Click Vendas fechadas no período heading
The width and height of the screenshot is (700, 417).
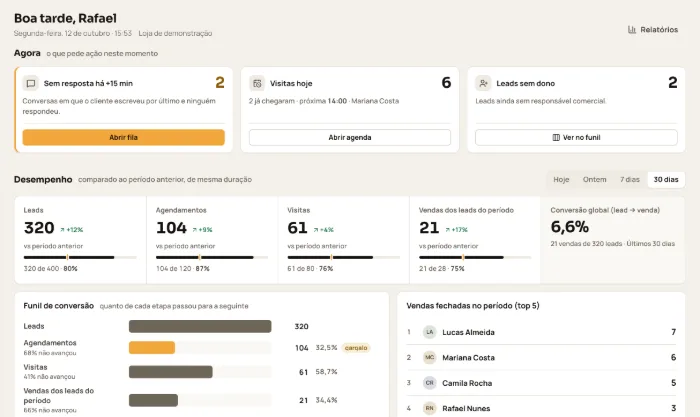[x=473, y=306]
